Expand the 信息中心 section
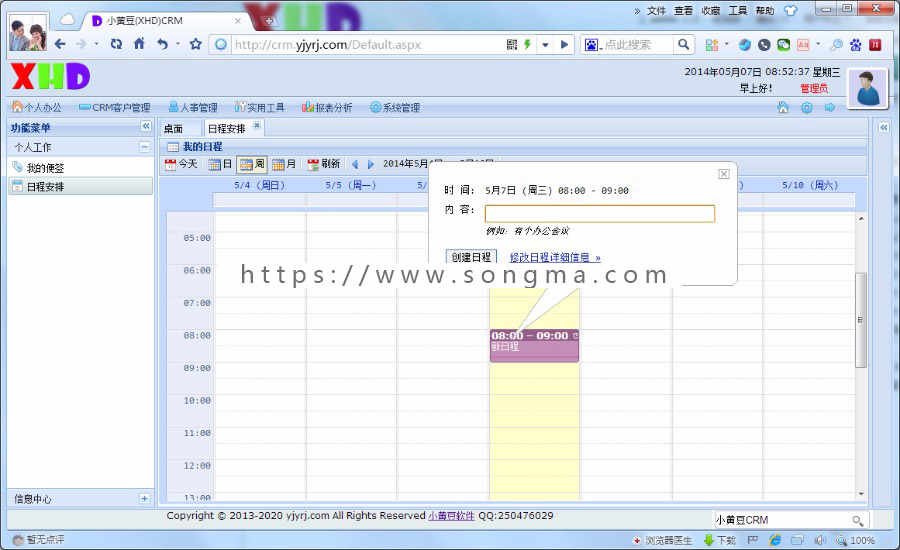The width and height of the screenshot is (900, 550). point(145,498)
